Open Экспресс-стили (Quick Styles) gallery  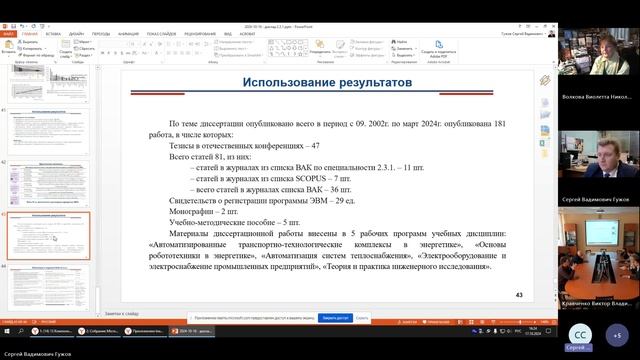pyautogui.click(x=340, y=49)
